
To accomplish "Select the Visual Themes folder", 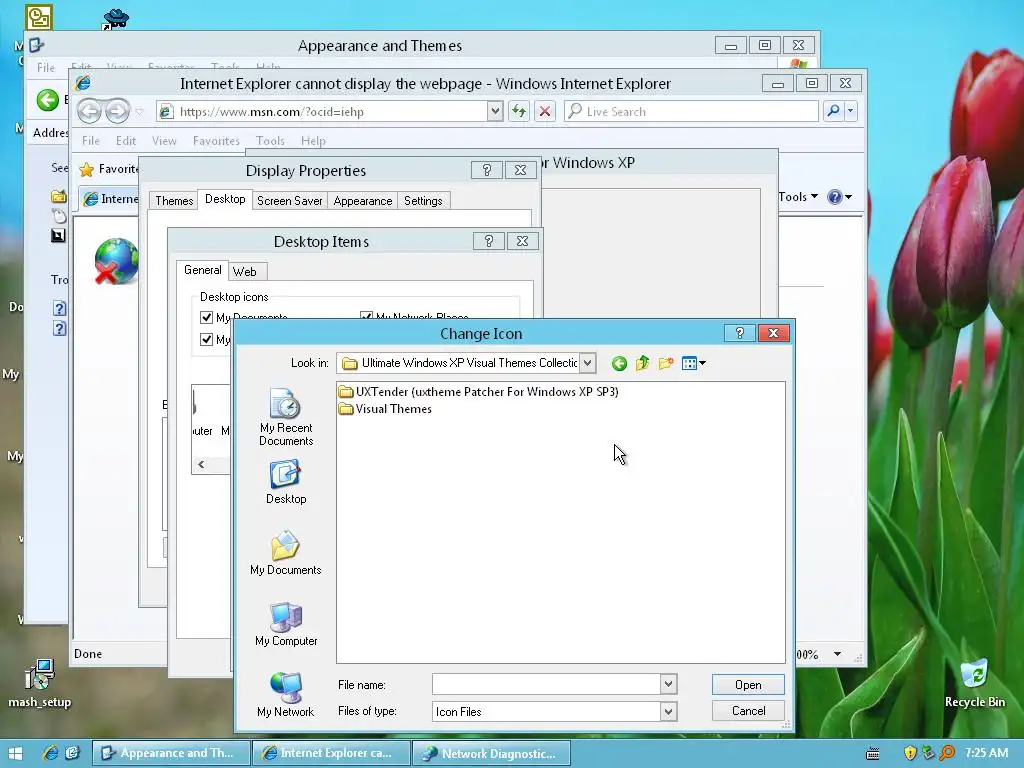I will click(385, 409).
